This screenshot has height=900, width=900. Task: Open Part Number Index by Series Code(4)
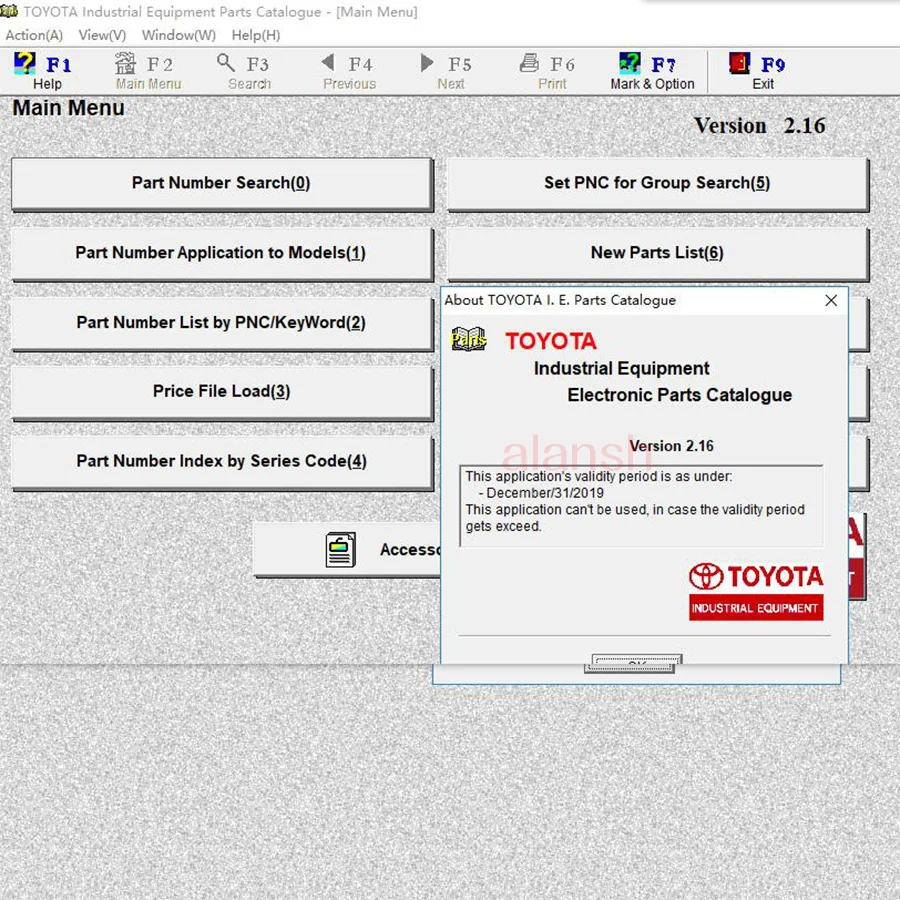coord(222,462)
